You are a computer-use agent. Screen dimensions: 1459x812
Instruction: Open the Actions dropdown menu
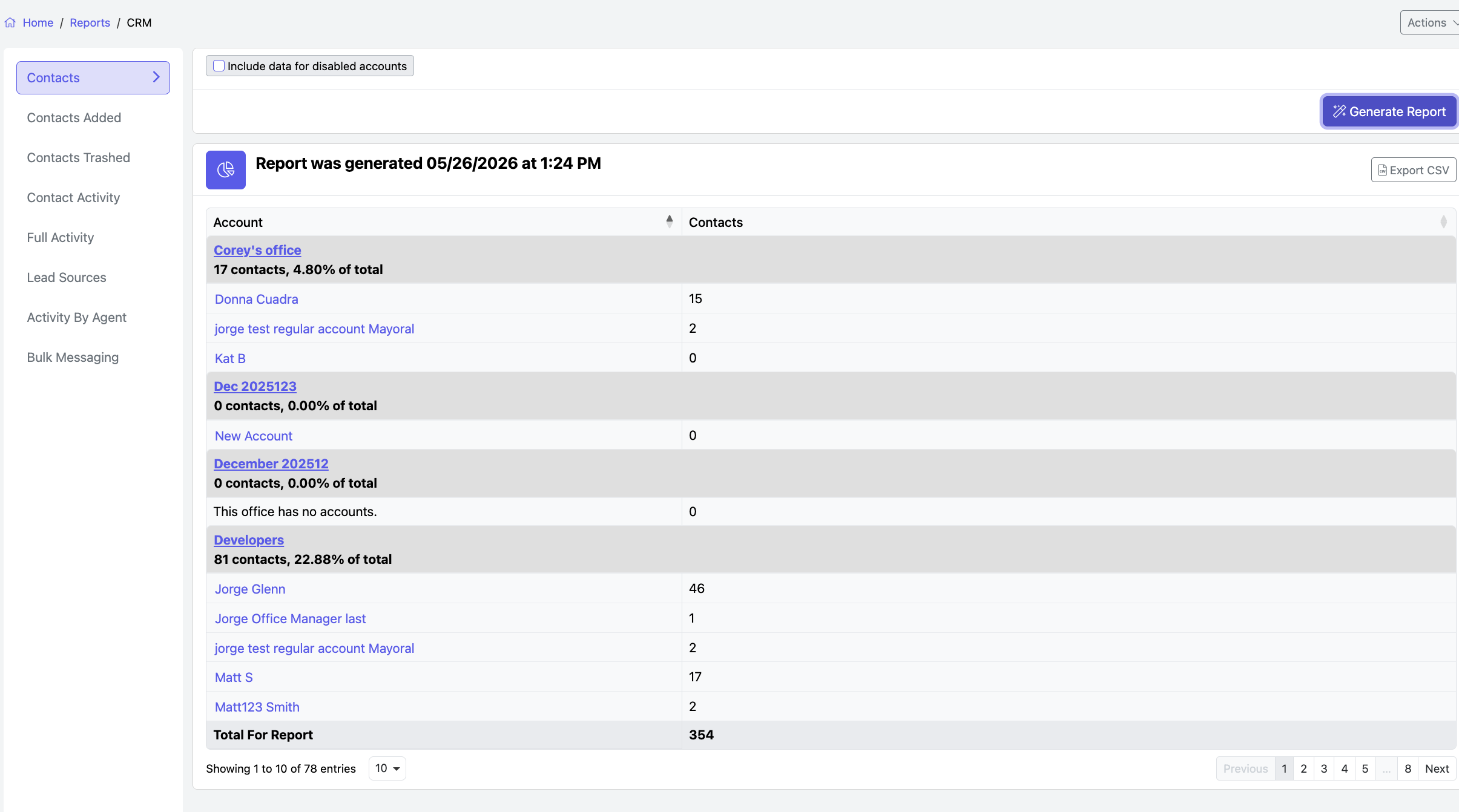coord(1430,23)
